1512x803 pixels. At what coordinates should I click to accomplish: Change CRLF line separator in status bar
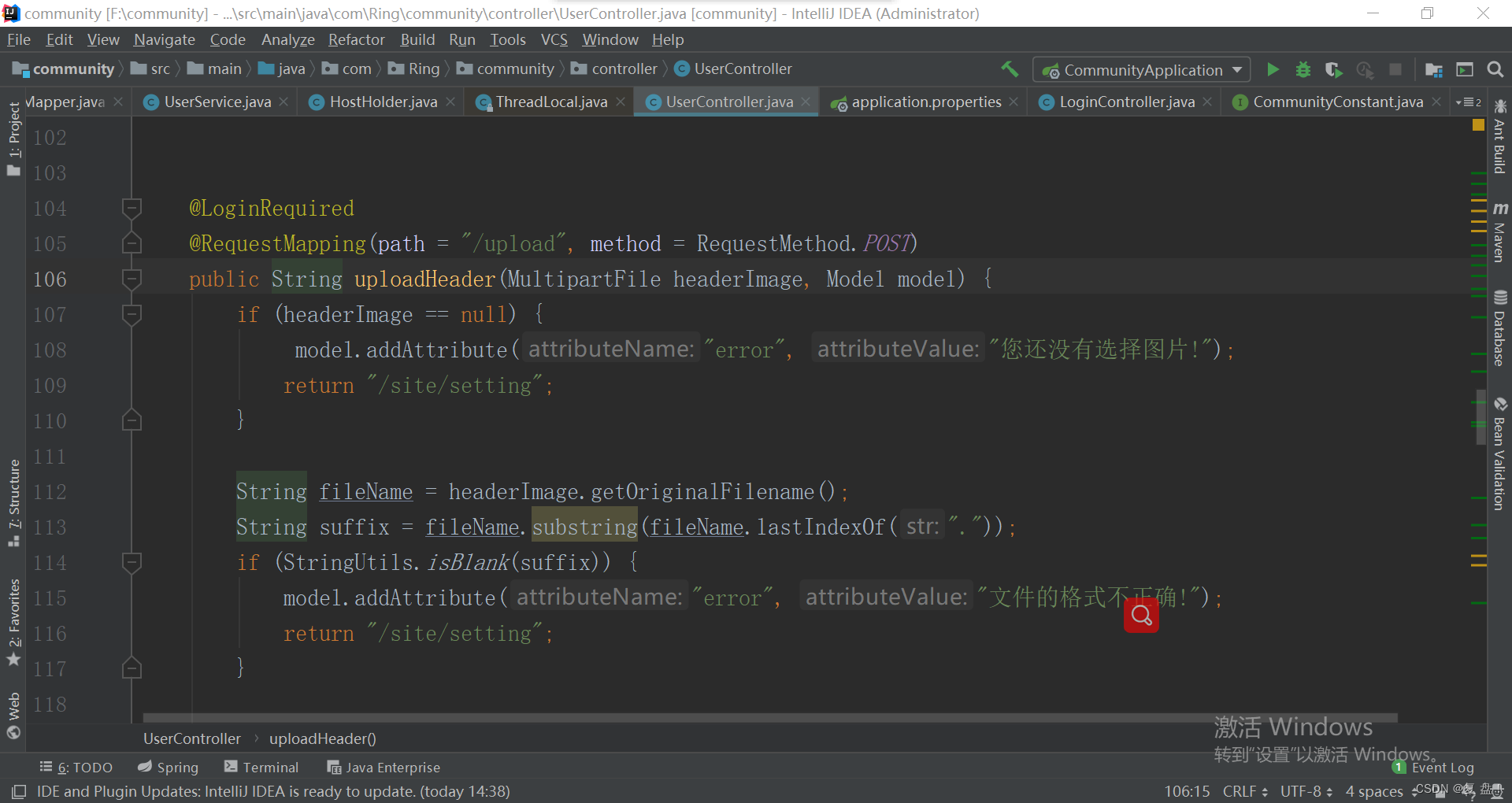[1245, 791]
